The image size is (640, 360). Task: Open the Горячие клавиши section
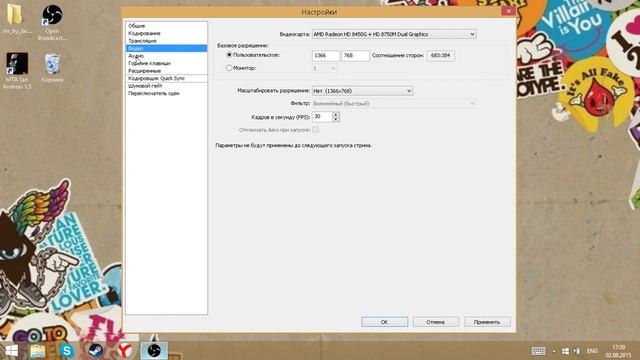click(x=149, y=63)
